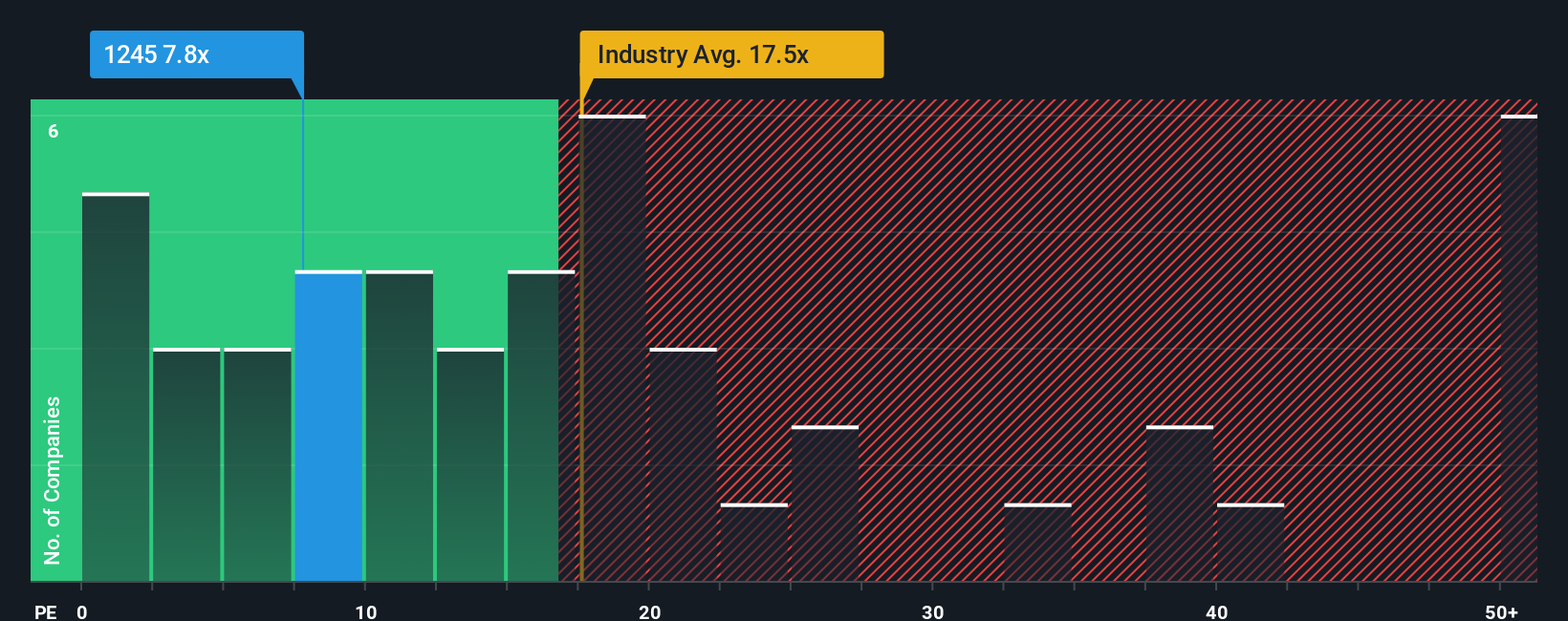The image size is (1568, 621).
Task: Click the 'No. of Companies' axis title
Action: [x=53, y=480]
